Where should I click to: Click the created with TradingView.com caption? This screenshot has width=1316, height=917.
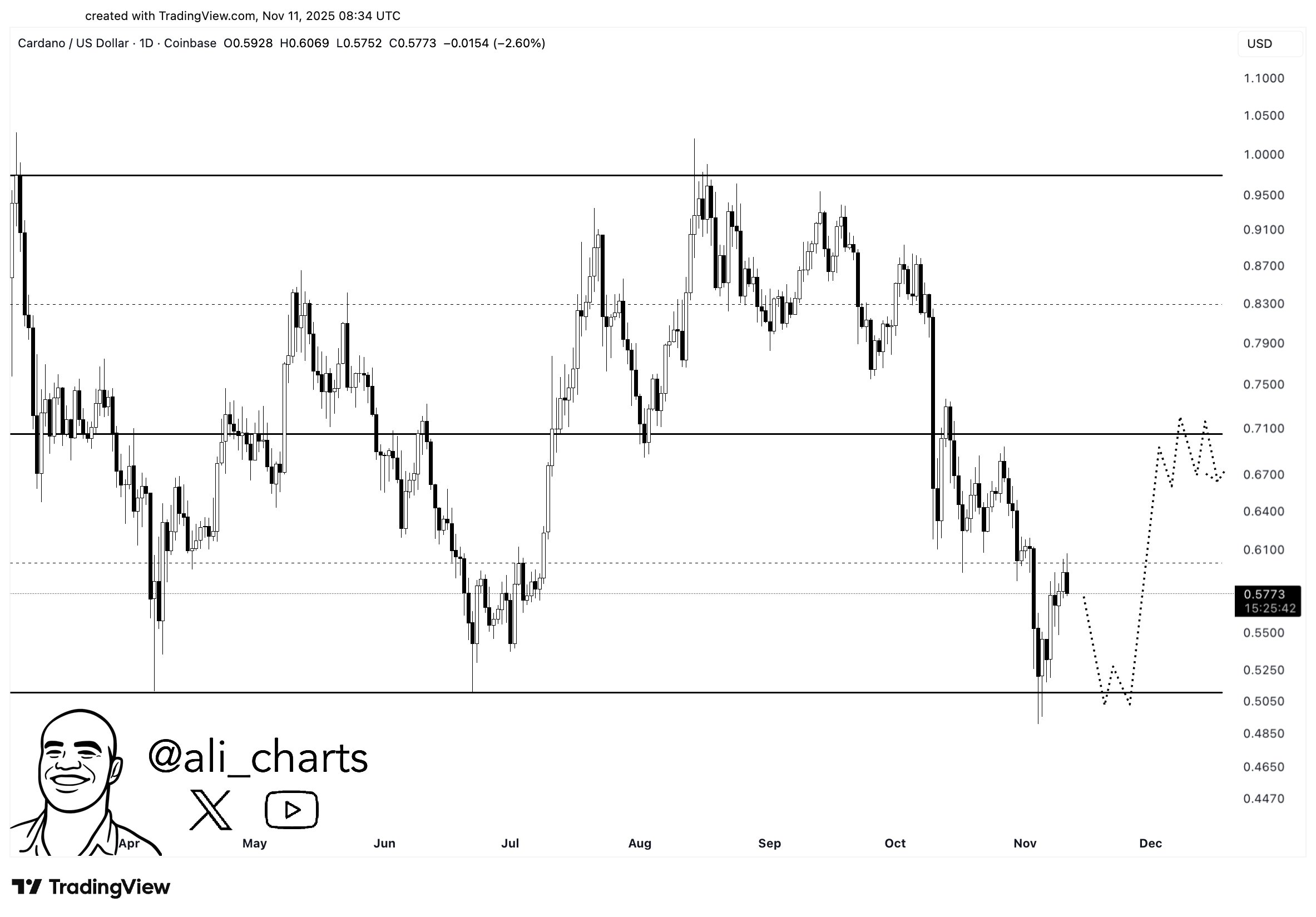point(243,16)
